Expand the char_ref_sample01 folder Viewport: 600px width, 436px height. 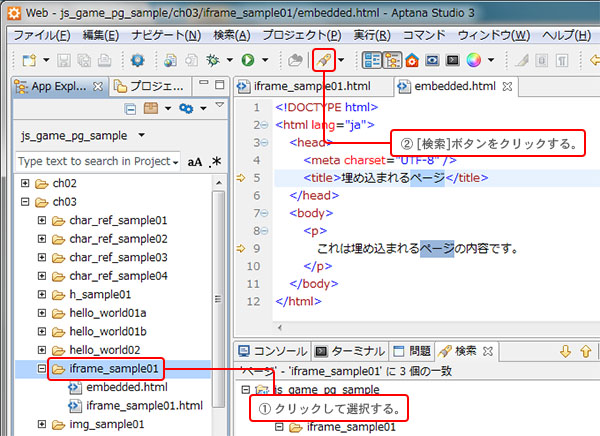42,220
